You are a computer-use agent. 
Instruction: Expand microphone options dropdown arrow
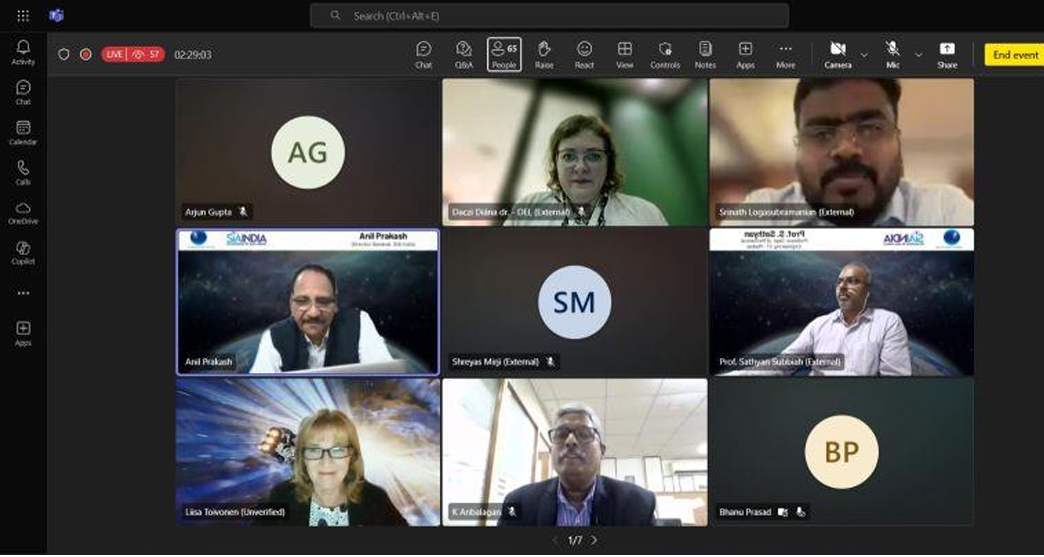918,55
